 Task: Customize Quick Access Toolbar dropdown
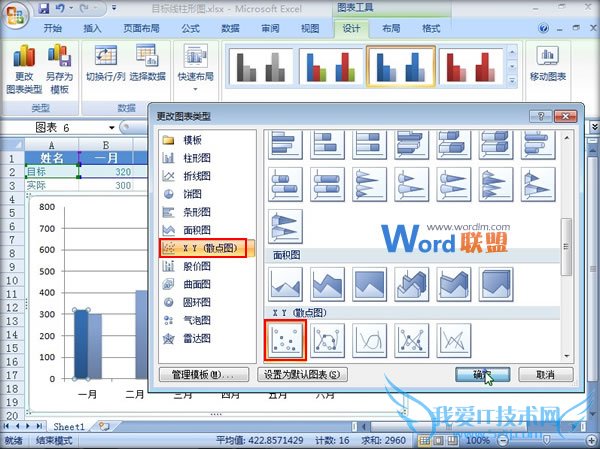[114, 8]
